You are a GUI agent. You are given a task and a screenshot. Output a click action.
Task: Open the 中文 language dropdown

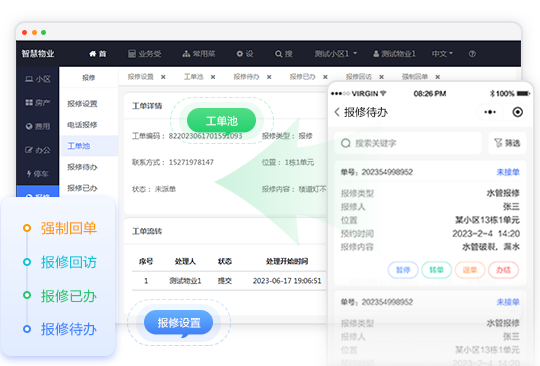click(x=442, y=54)
